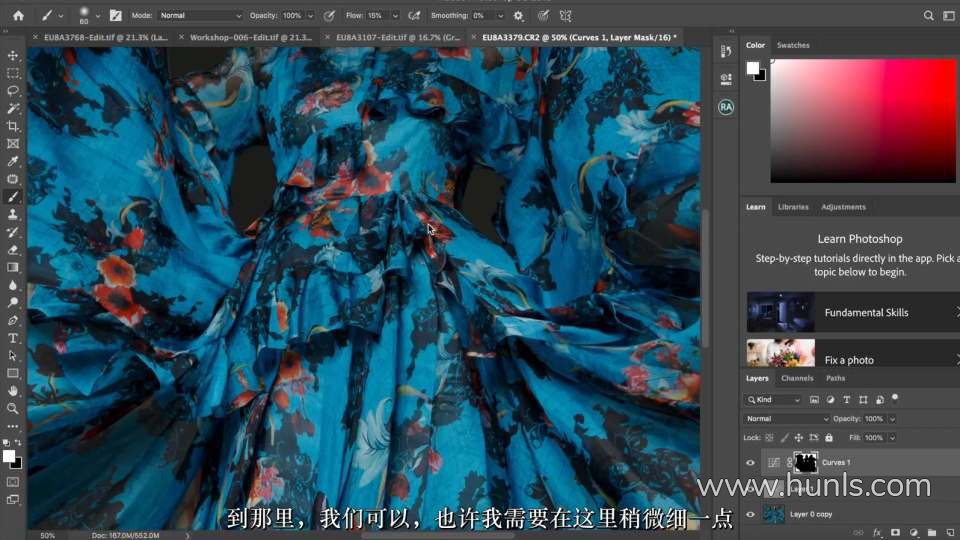This screenshot has width=960, height=540.
Task: Click the layer style fx icon
Action: pyautogui.click(x=877, y=533)
